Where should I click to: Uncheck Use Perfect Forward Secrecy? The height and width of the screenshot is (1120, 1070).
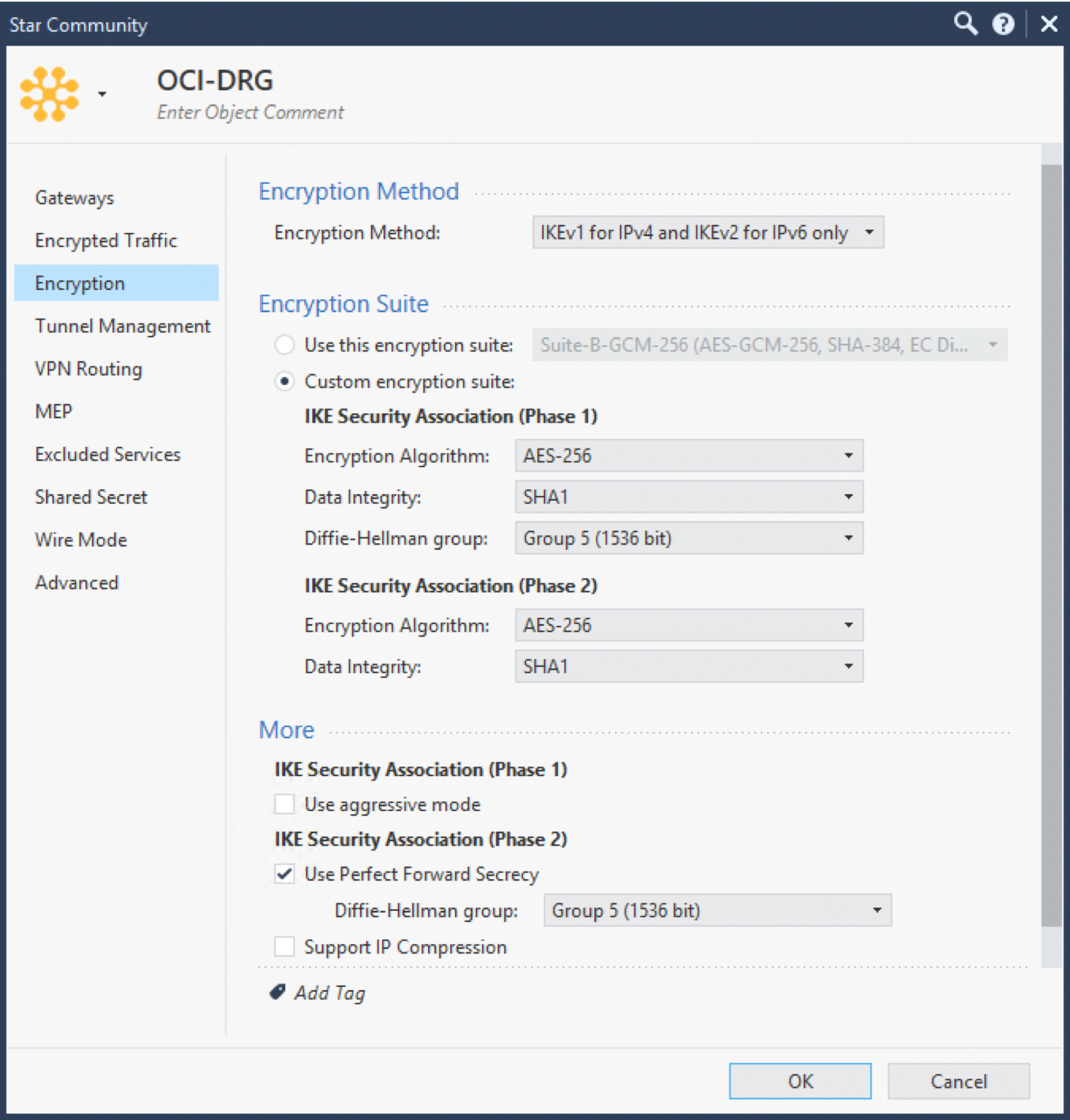[x=285, y=874]
